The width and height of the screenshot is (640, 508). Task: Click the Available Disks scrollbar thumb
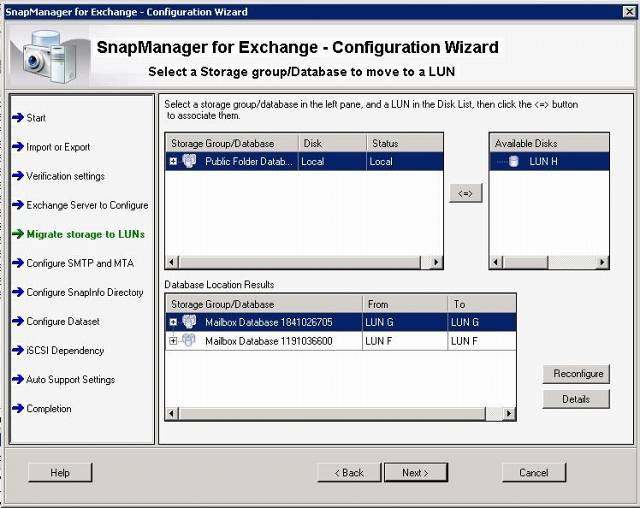coord(525,262)
